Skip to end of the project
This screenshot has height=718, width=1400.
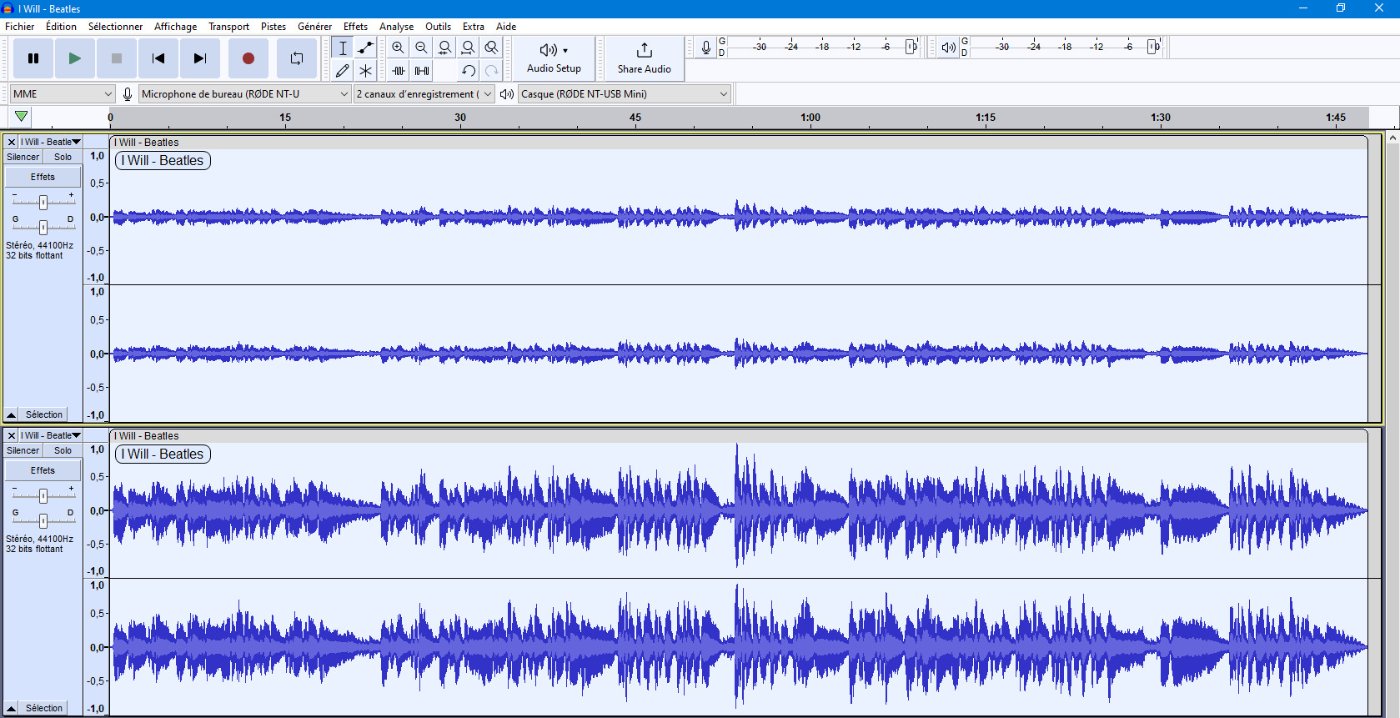click(x=200, y=58)
